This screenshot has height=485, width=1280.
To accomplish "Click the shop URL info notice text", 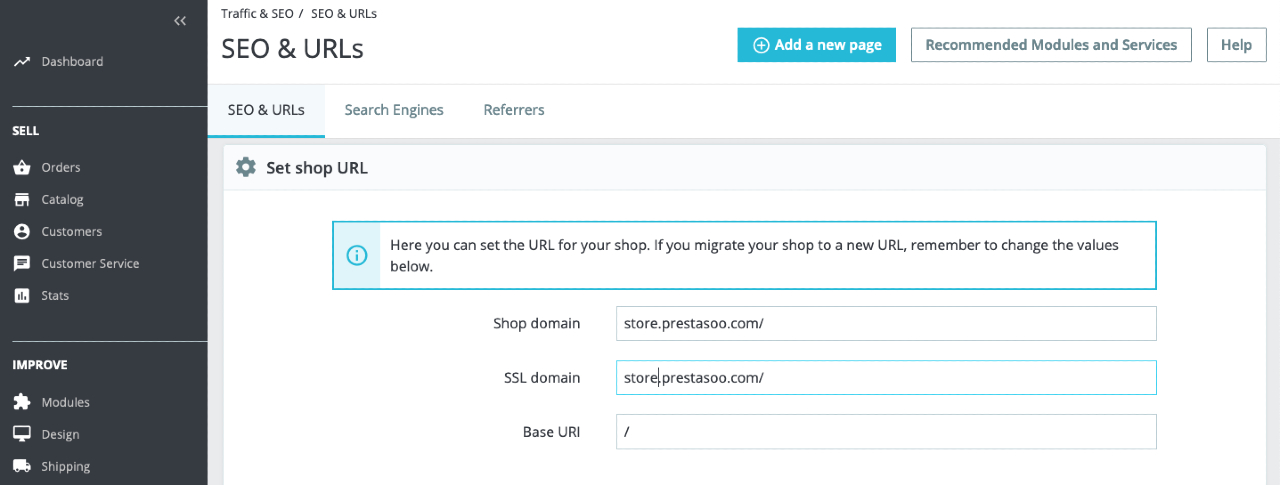I will coord(754,256).
